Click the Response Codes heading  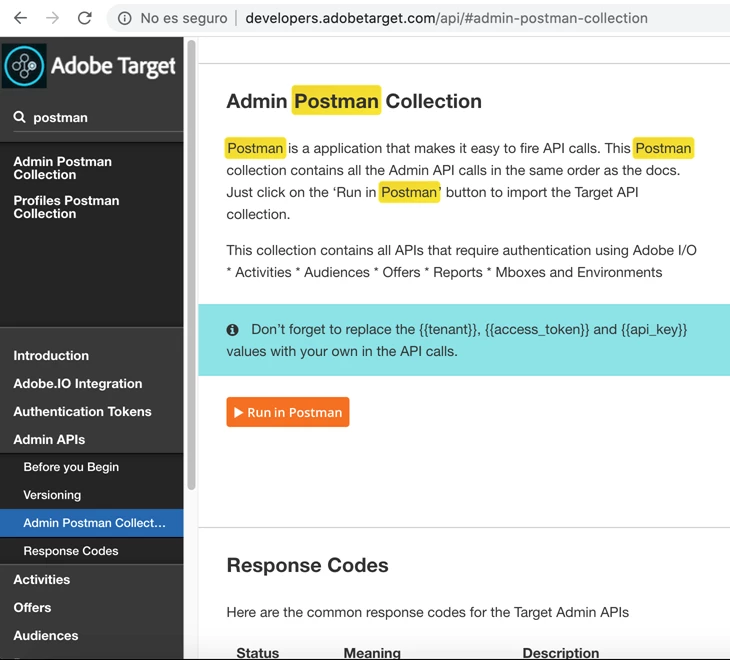click(307, 565)
